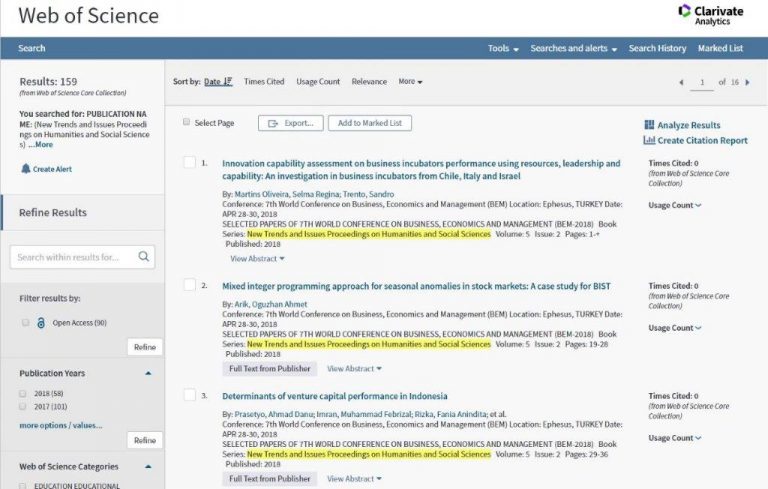Tick the 2018 publication year checkbox
Viewport: 768px width, 489px height.
click(23, 394)
